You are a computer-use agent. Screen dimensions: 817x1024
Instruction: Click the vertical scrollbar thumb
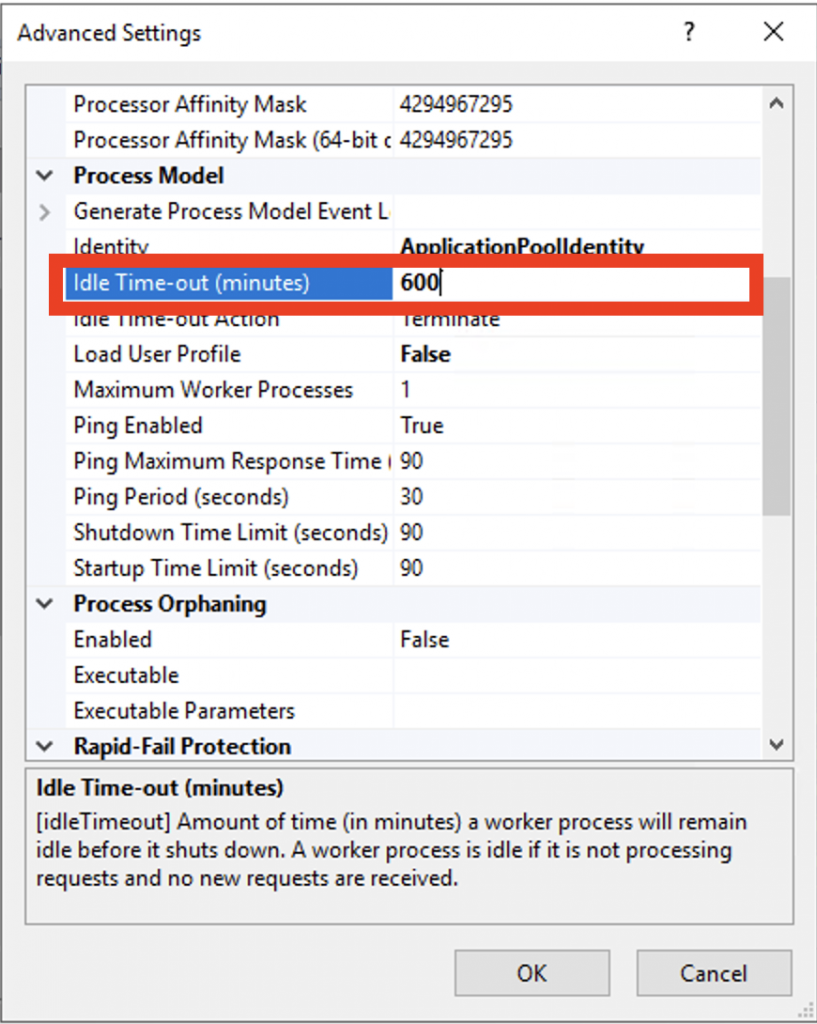[x=777, y=396]
